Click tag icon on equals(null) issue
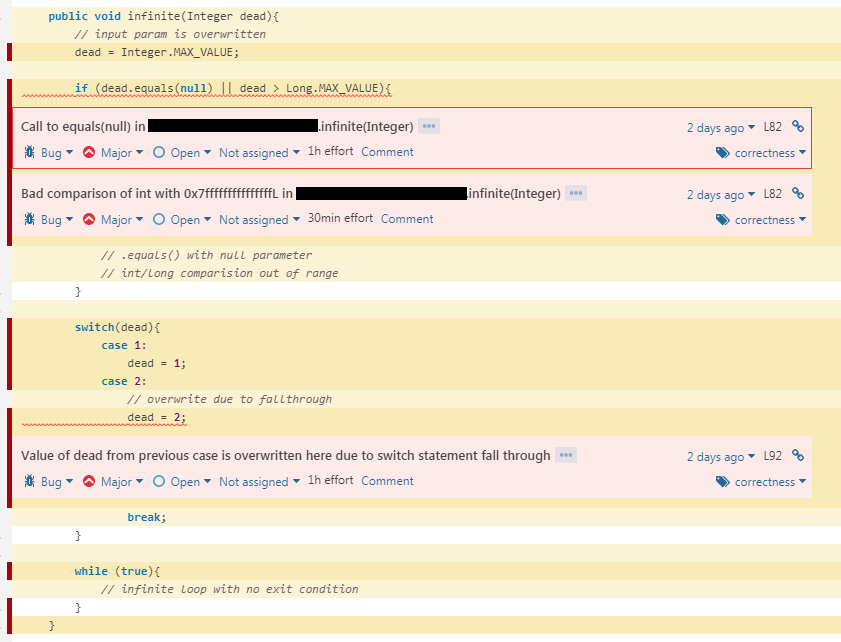This screenshot has height=642, width=841. [x=722, y=153]
